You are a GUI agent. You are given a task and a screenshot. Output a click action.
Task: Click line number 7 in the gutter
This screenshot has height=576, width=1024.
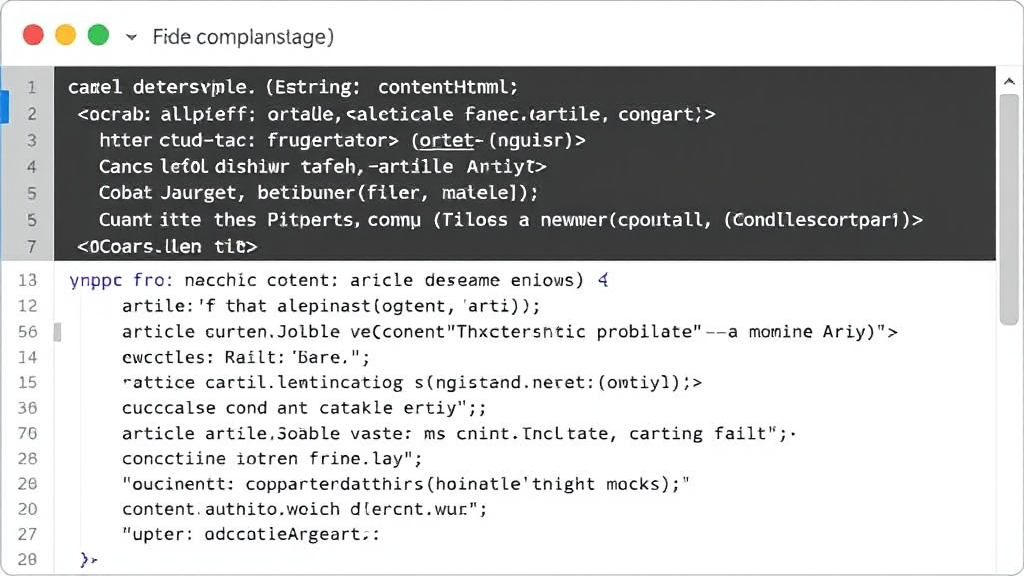point(31,245)
